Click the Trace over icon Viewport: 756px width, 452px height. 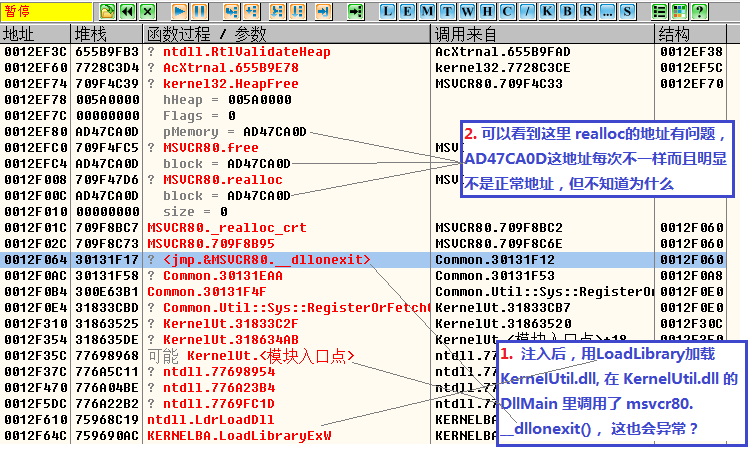point(297,11)
